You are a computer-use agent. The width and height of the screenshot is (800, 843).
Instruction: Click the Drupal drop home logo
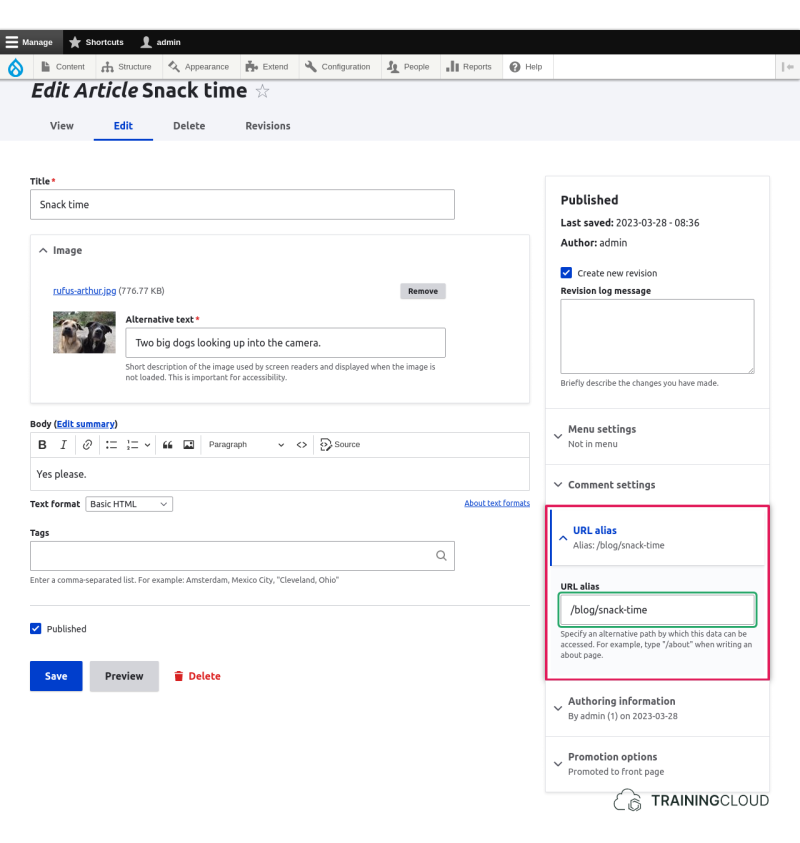pyautogui.click(x=16, y=67)
